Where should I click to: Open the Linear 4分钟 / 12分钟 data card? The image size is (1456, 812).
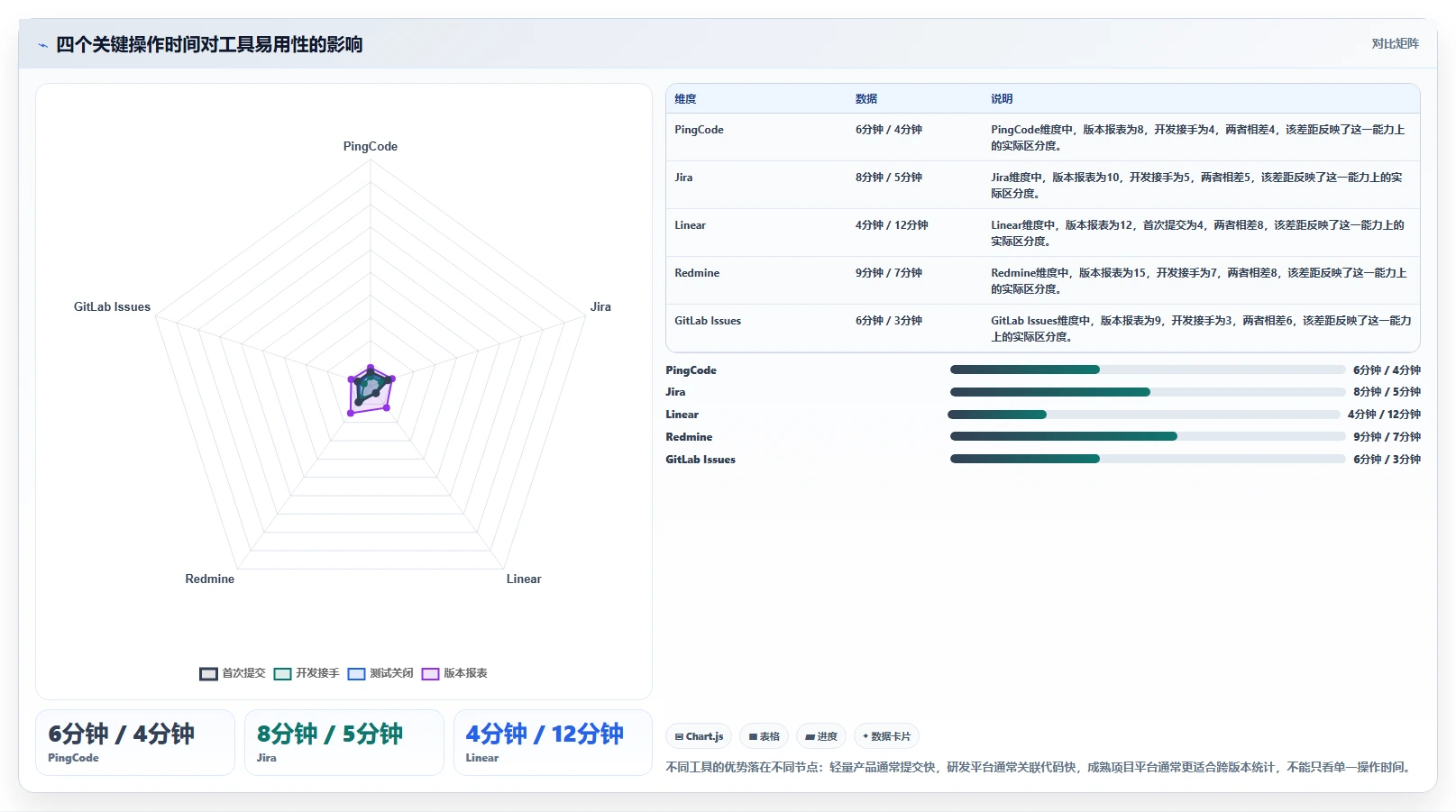coord(553,743)
